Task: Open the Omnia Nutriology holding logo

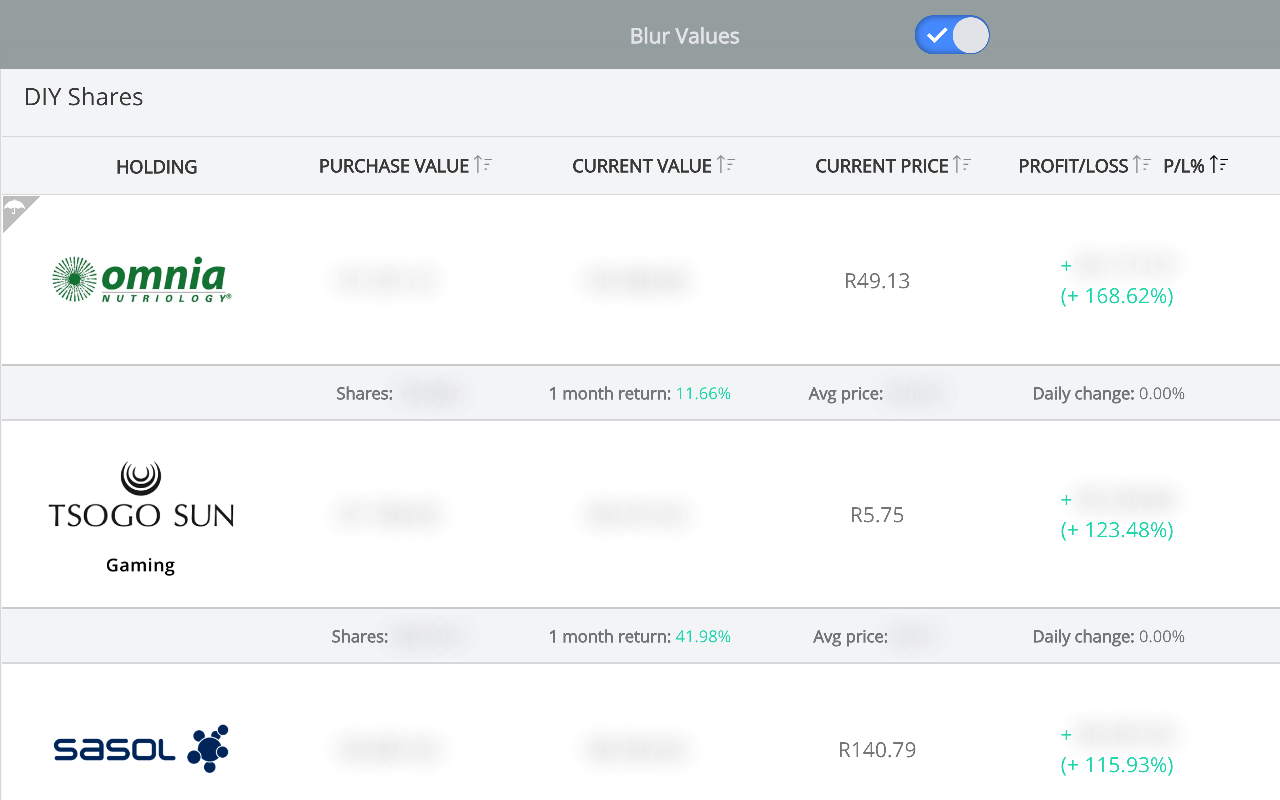Action: point(141,280)
